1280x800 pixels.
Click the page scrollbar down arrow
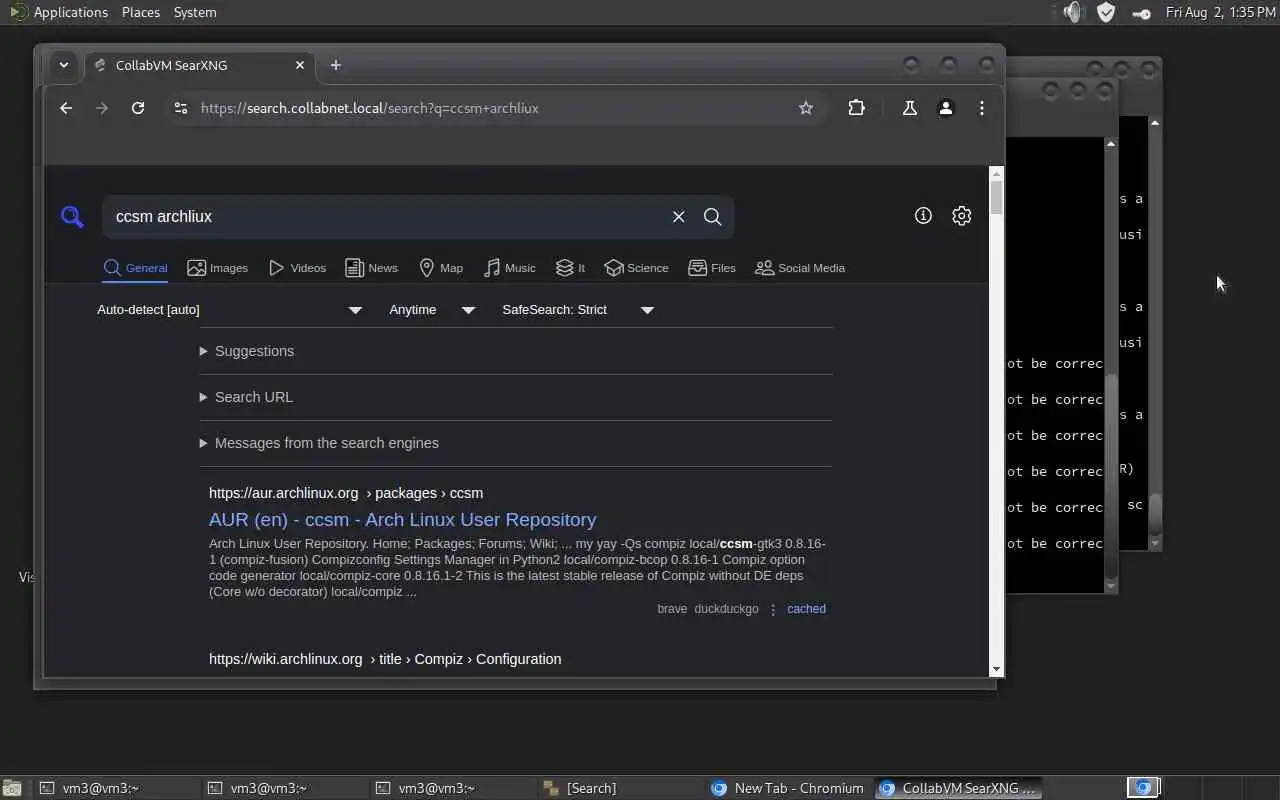pos(996,669)
